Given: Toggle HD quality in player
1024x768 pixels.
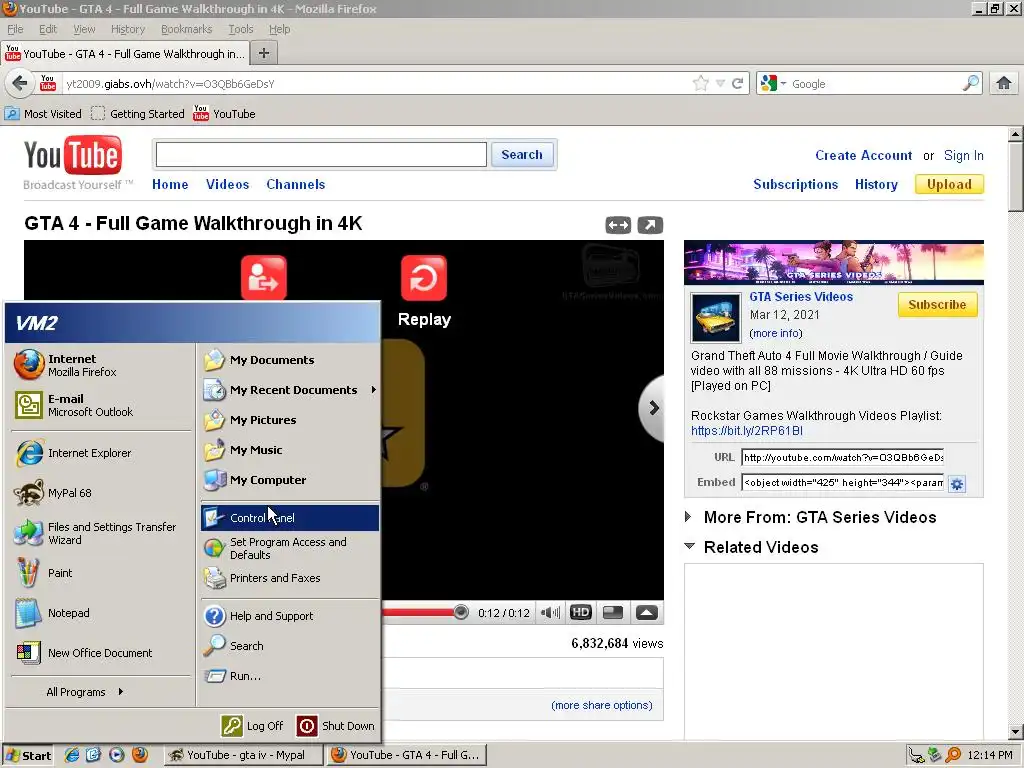Looking at the screenshot, I should pos(581,613).
